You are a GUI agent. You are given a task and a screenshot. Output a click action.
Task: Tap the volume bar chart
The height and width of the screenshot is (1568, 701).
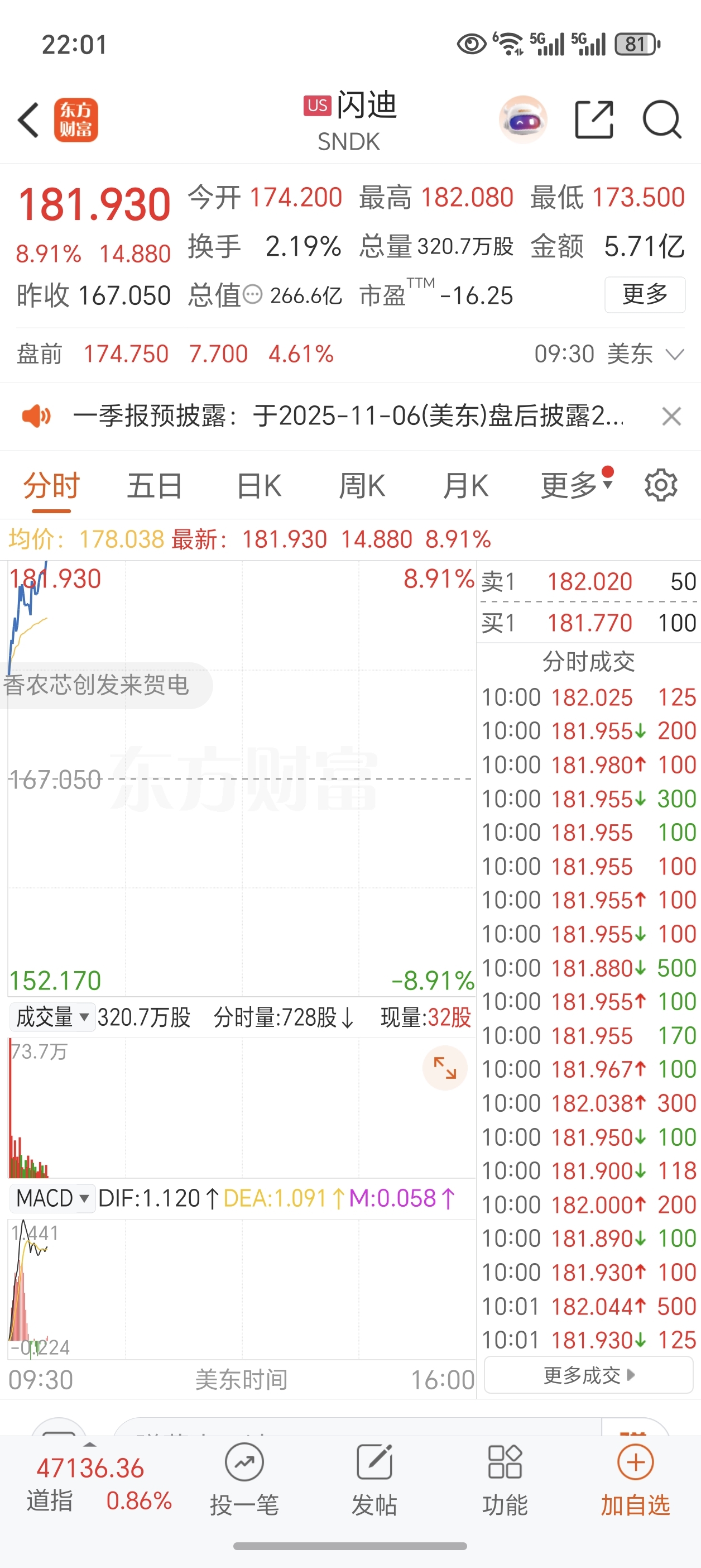(x=241, y=1108)
